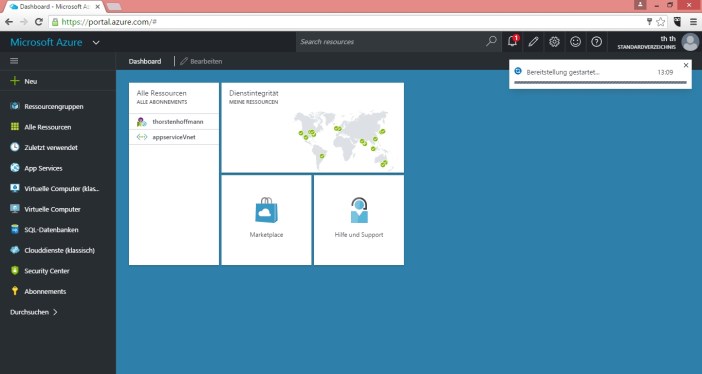Expand Durchsuchen chevron in sidebar
This screenshot has width=702, height=374.
coord(55,312)
